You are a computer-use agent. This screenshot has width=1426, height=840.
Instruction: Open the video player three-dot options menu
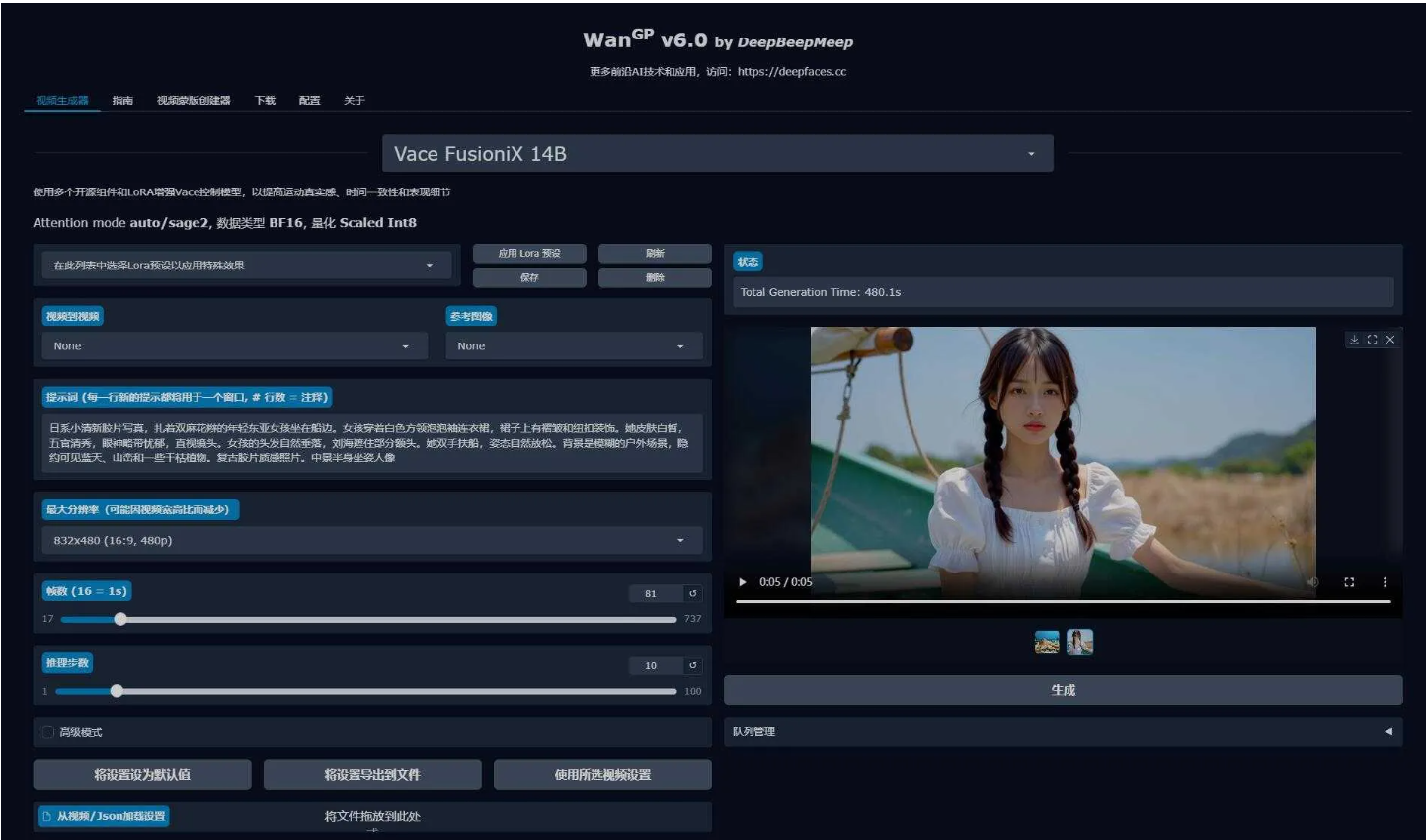[x=1385, y=582]
